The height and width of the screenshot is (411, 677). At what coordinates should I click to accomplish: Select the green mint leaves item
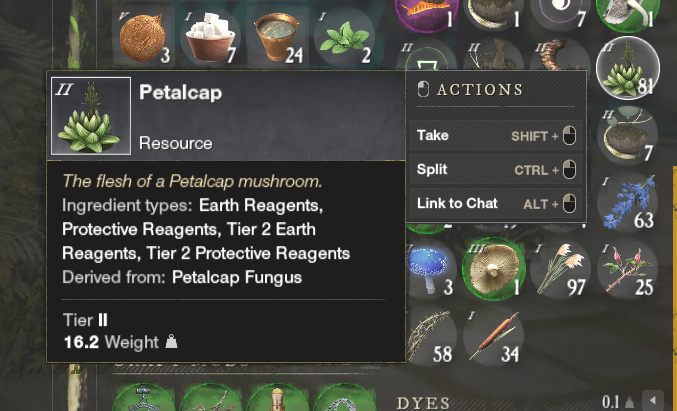pyautogui.click(x=342, y=37)
